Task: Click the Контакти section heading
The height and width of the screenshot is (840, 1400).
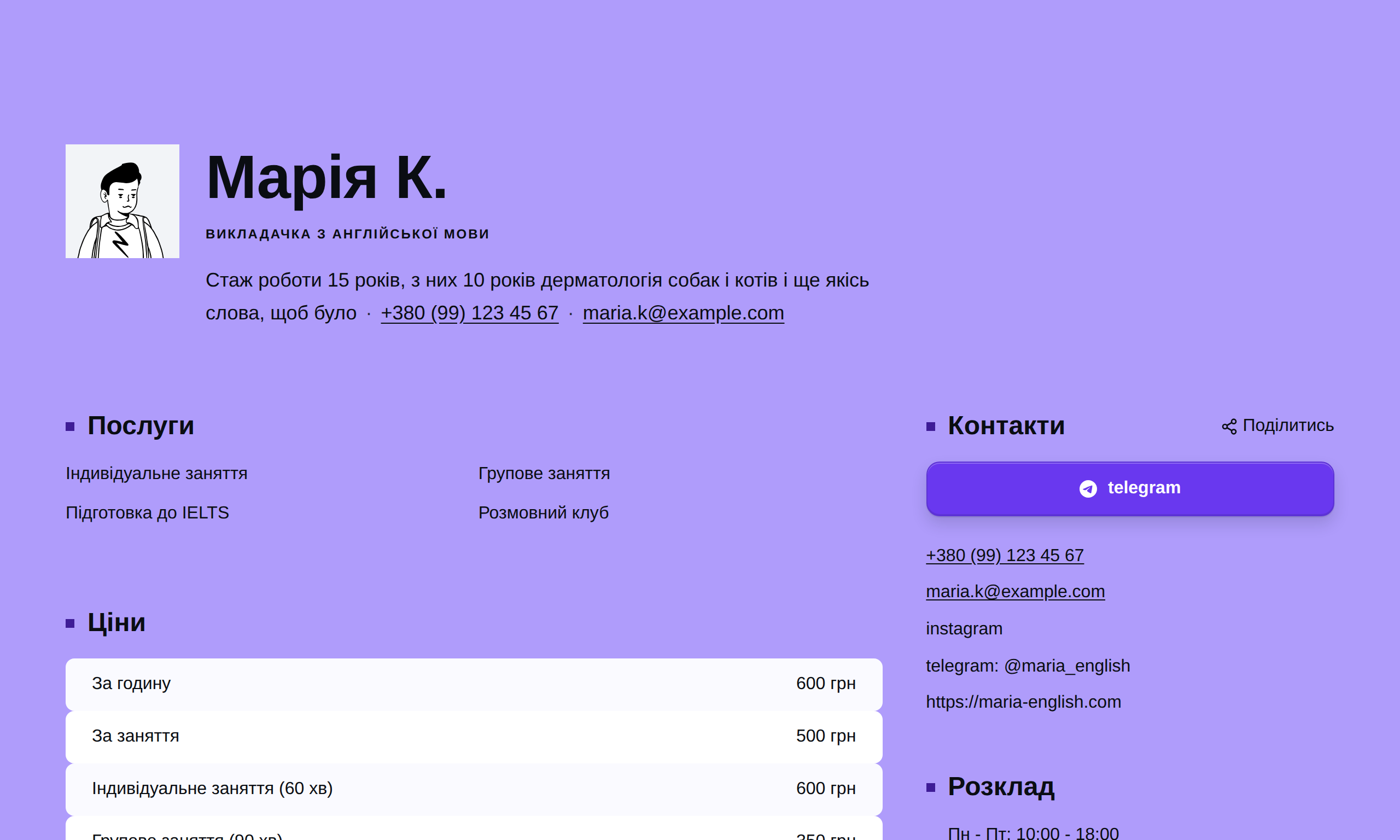Action: point(1006,425)
